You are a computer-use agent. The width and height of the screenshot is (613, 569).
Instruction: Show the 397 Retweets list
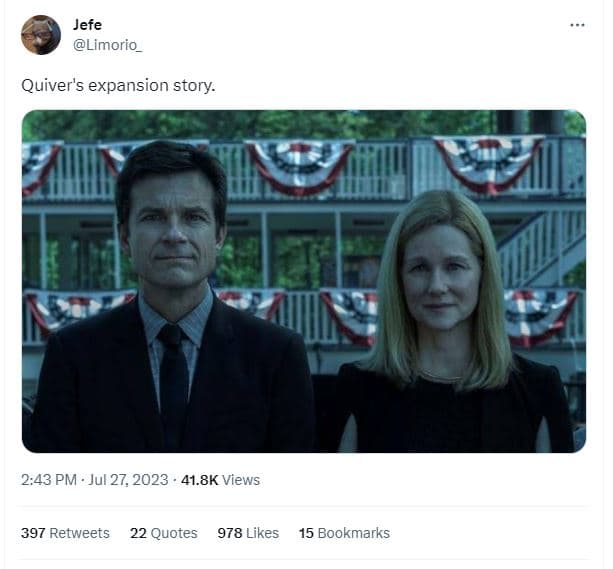click(65, 533)
